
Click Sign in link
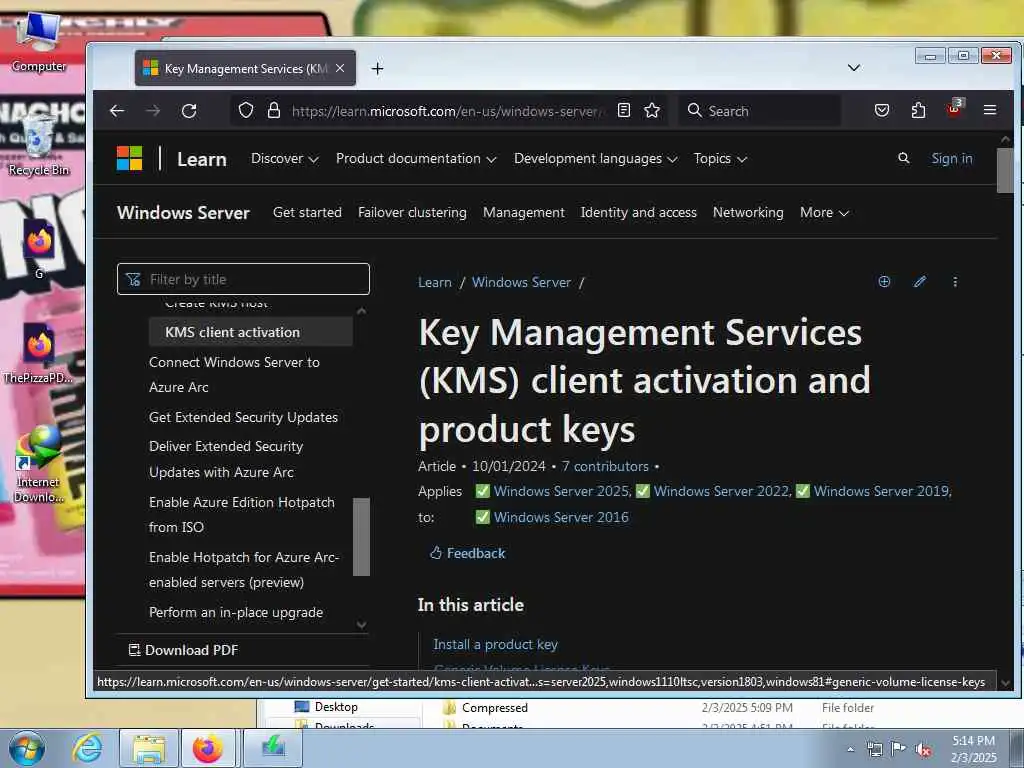pyautogui.click(x=952, y=158)
